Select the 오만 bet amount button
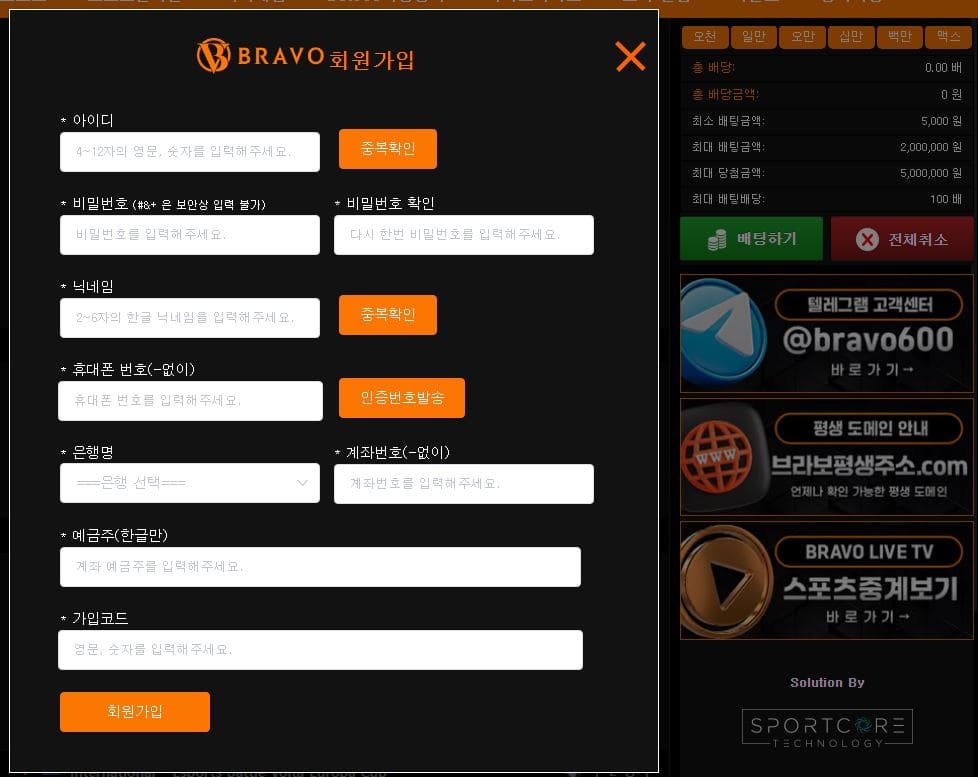This screenshot has height=777, width=978. 802,37
